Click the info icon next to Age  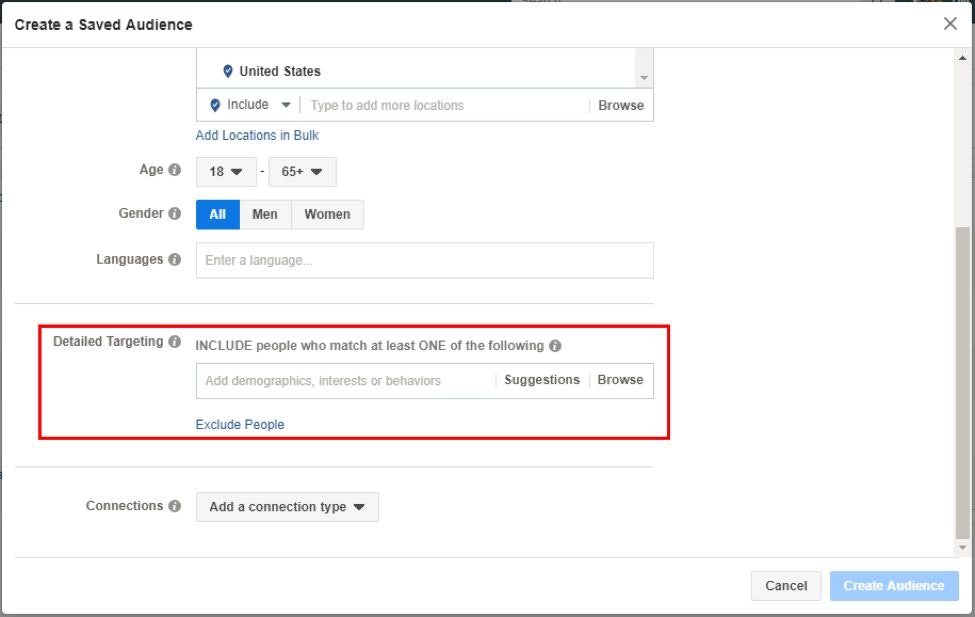(175, 170)
